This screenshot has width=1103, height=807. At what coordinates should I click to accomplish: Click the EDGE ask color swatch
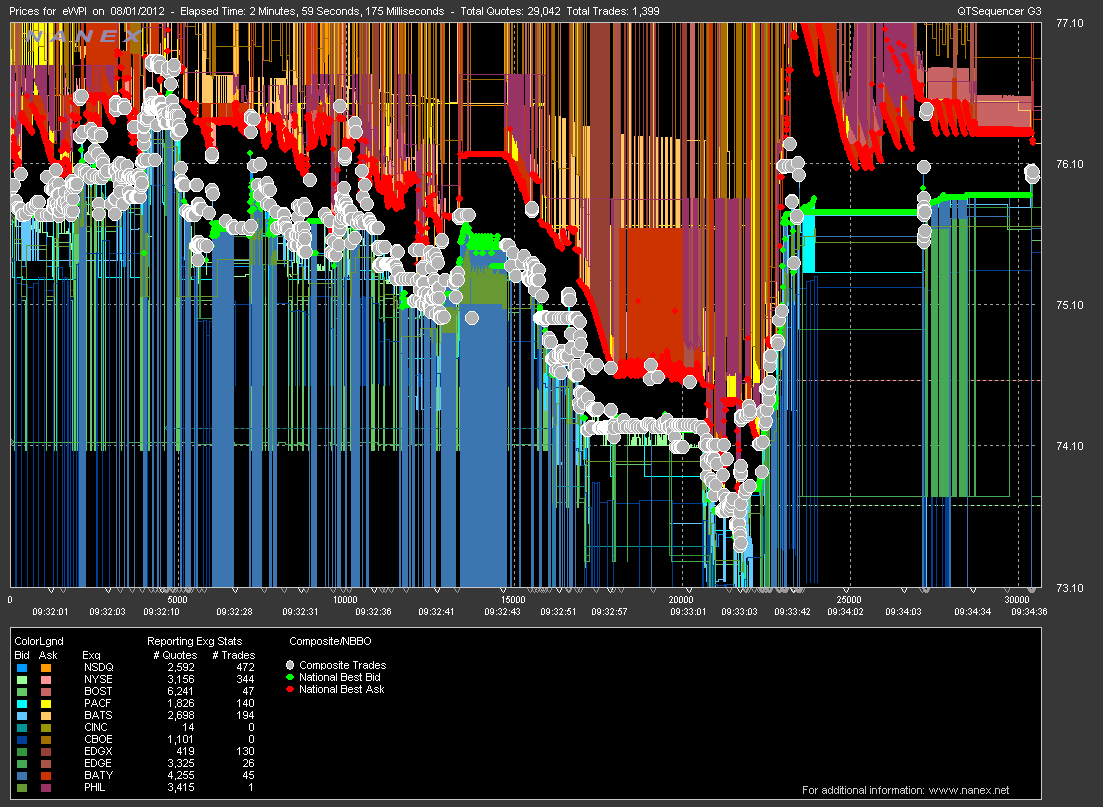tap(45, 763)
